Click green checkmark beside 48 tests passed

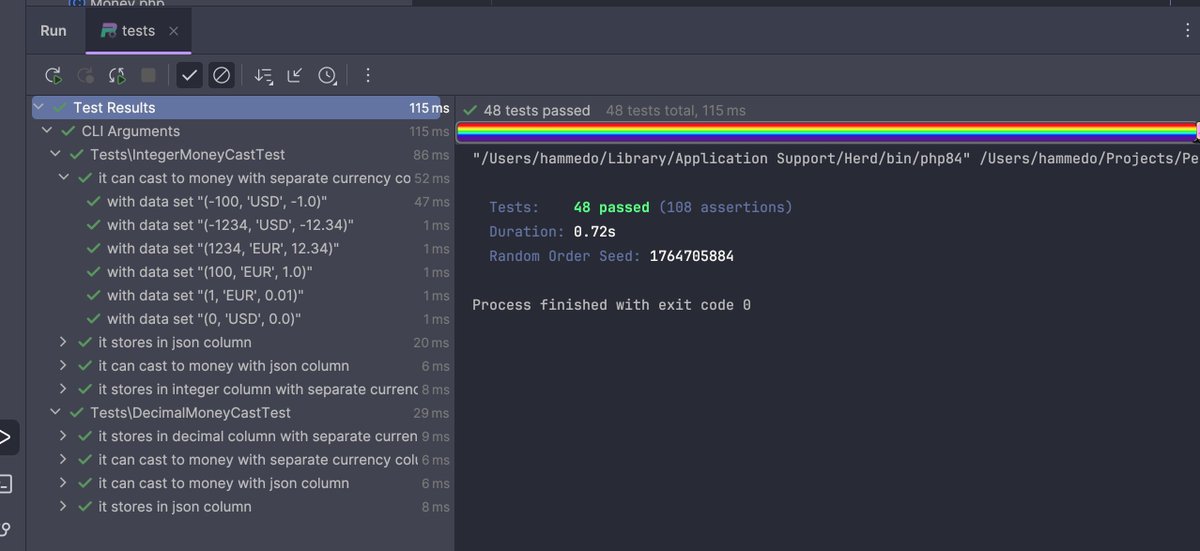470,110
